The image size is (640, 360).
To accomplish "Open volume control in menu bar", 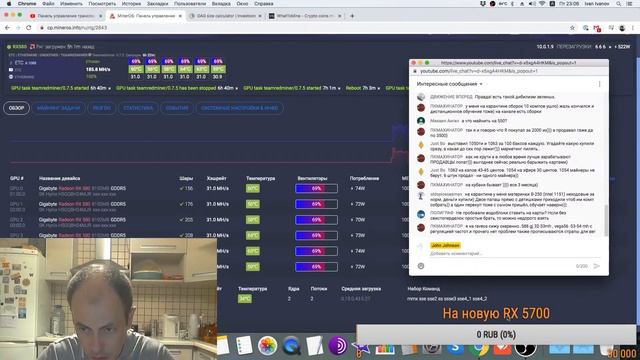I will coord(532,4).
